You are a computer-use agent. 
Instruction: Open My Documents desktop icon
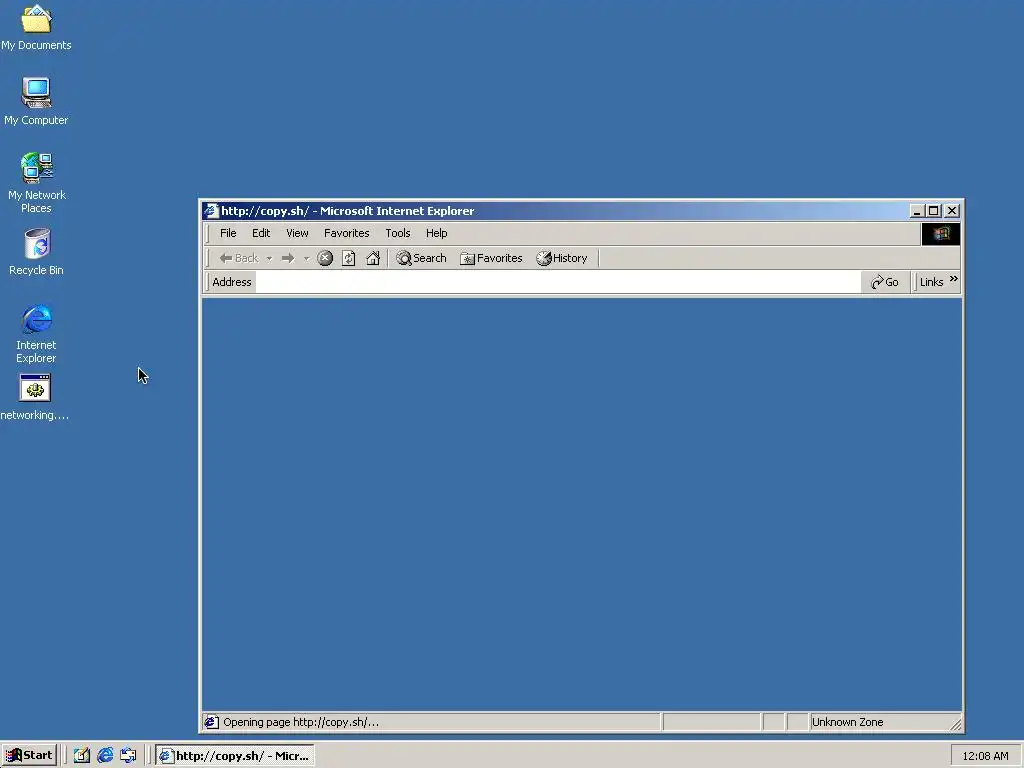pos(36,27)
